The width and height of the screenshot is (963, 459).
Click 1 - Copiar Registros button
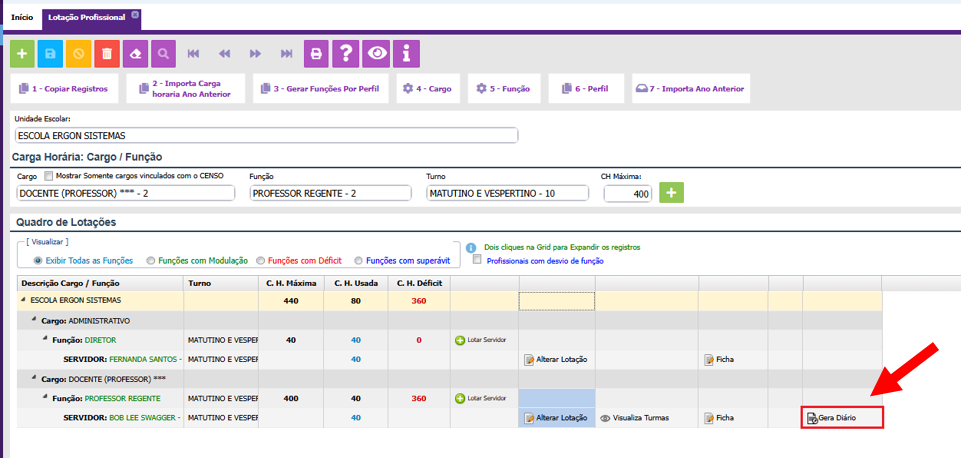coord(64,89)
